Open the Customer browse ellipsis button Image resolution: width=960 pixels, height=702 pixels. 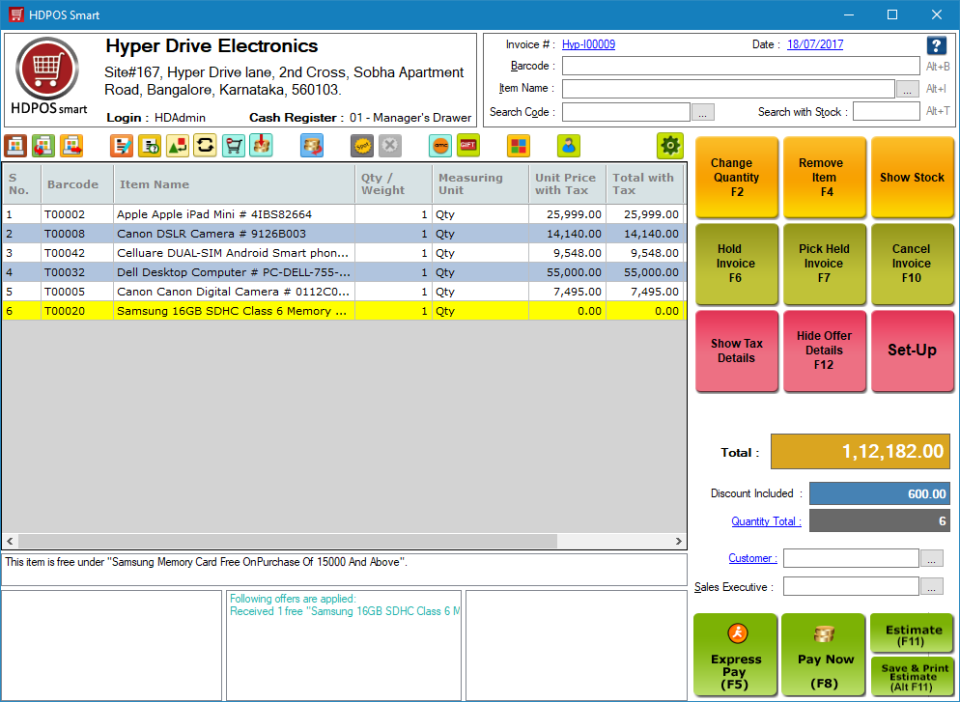(x=931, y=559)
